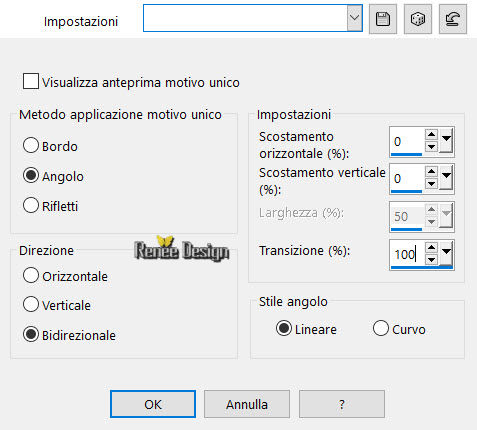Viewport: 477px width, 430px height.
Task: Click the OK button
Action: [x=153, y=404]
